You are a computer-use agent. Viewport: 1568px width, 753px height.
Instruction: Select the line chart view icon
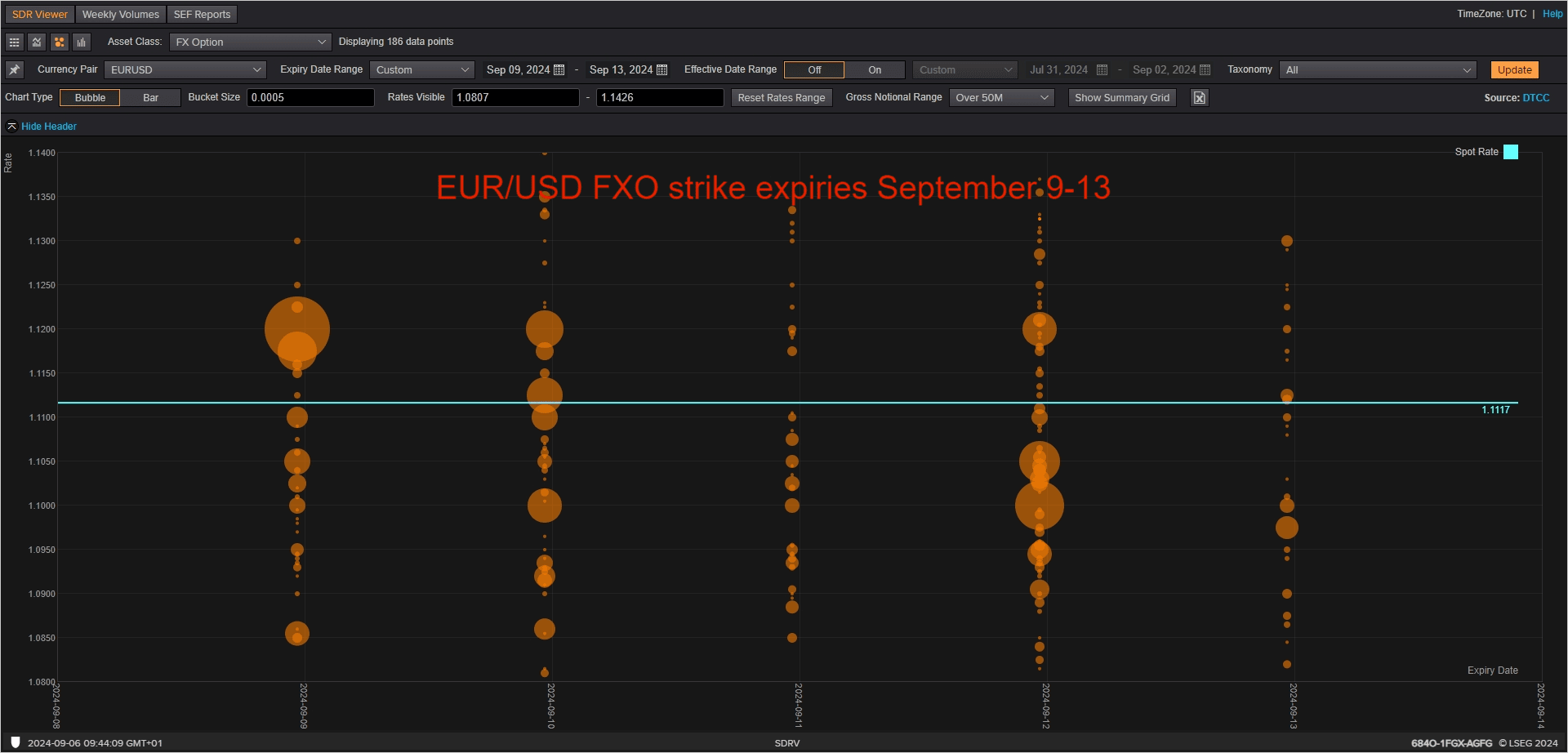tap(37, 42)
